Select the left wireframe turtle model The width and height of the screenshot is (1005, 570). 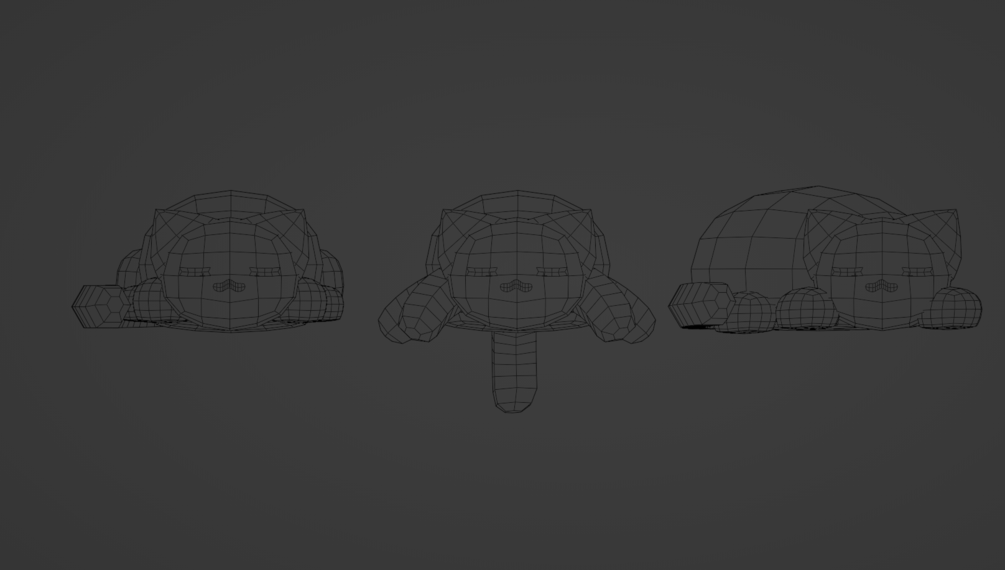point(208,261)
